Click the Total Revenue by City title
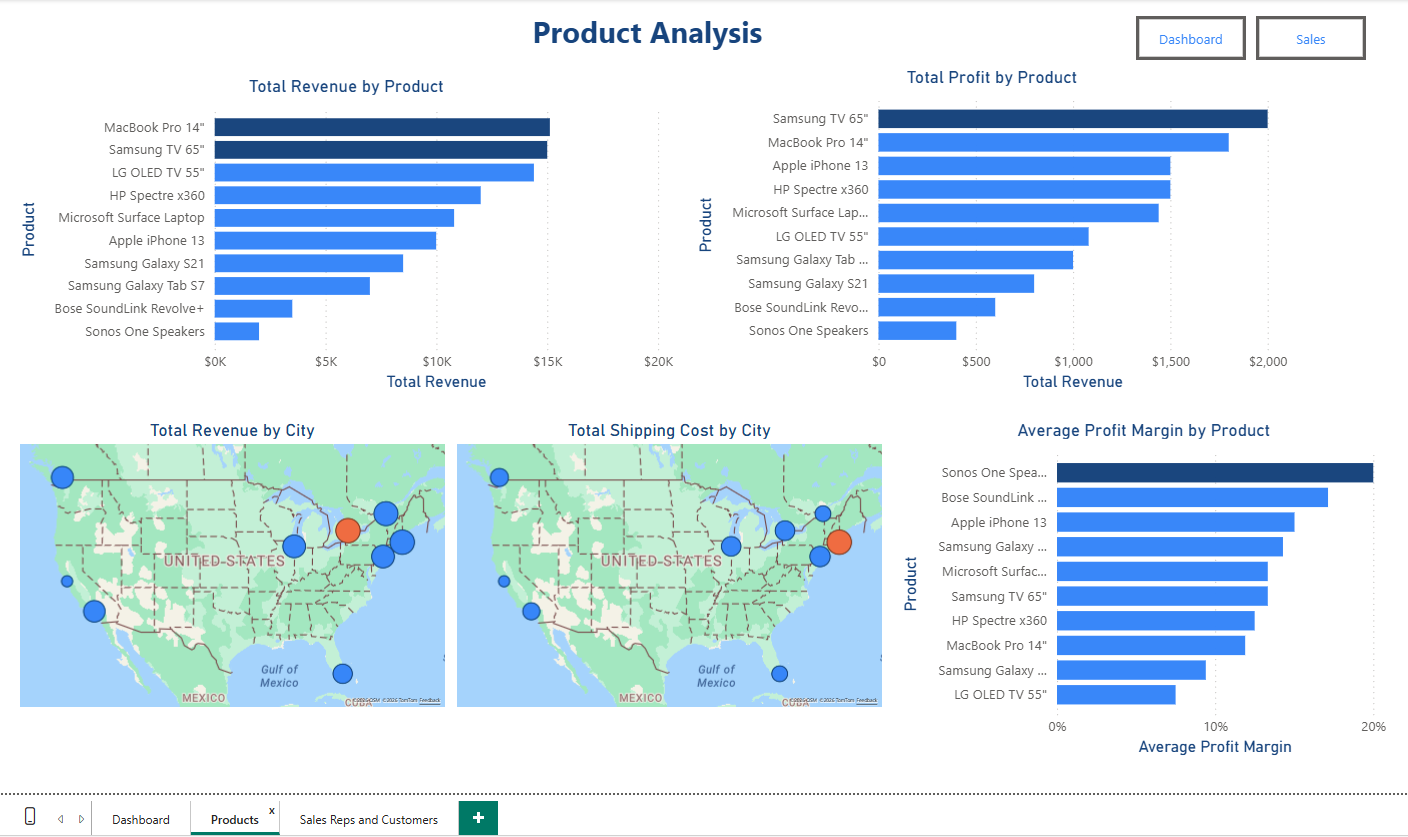This screenshot has height=837, width=1408. (x=232, y=431)
